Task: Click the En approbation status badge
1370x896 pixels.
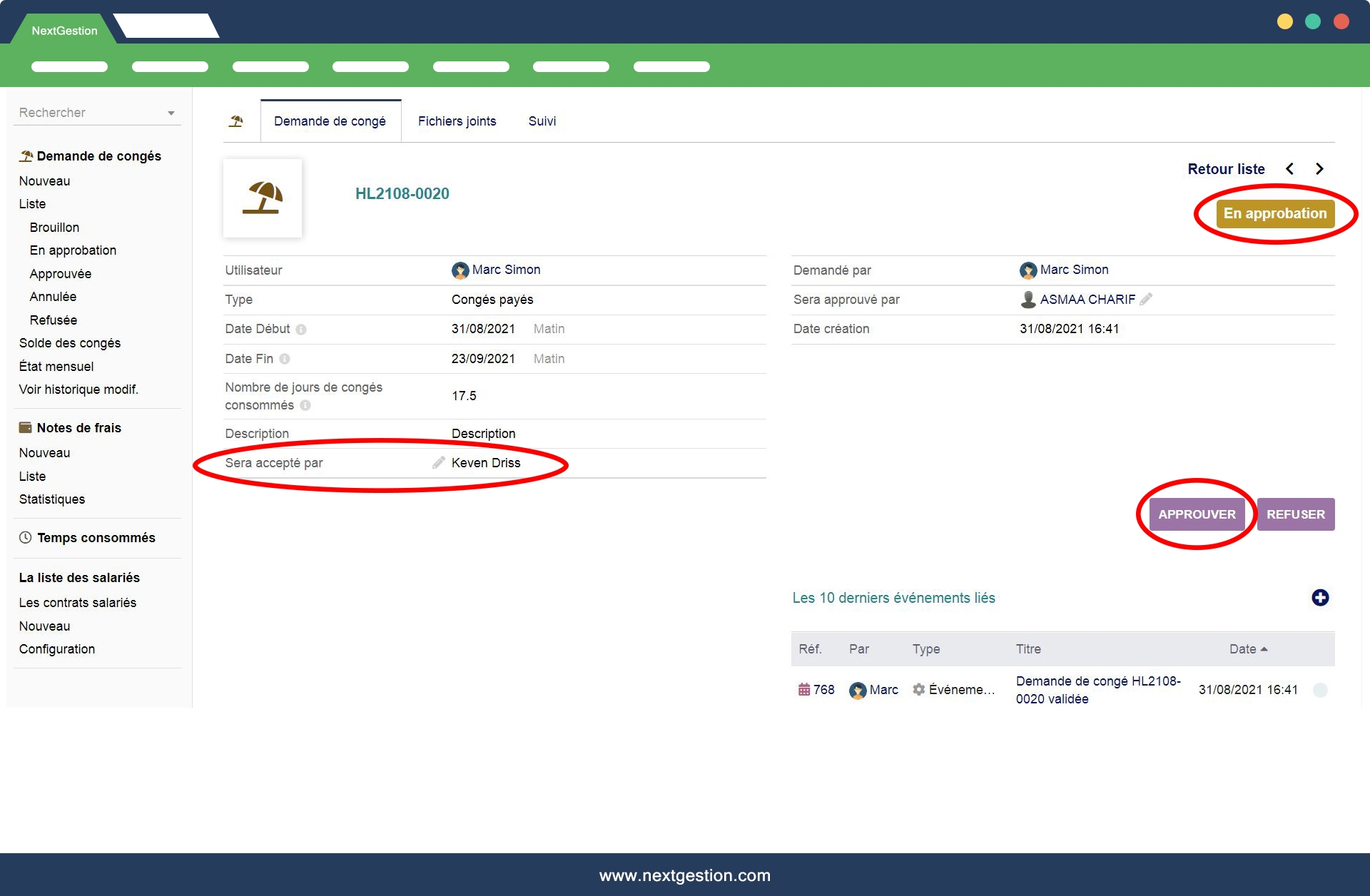Action: [1274, 213]
